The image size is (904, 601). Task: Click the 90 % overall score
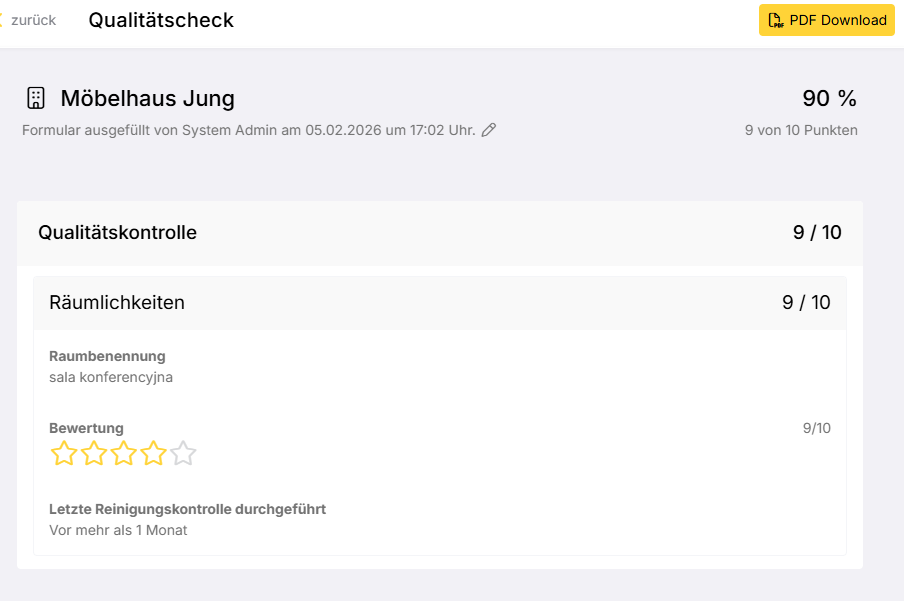tap(829, 98)
